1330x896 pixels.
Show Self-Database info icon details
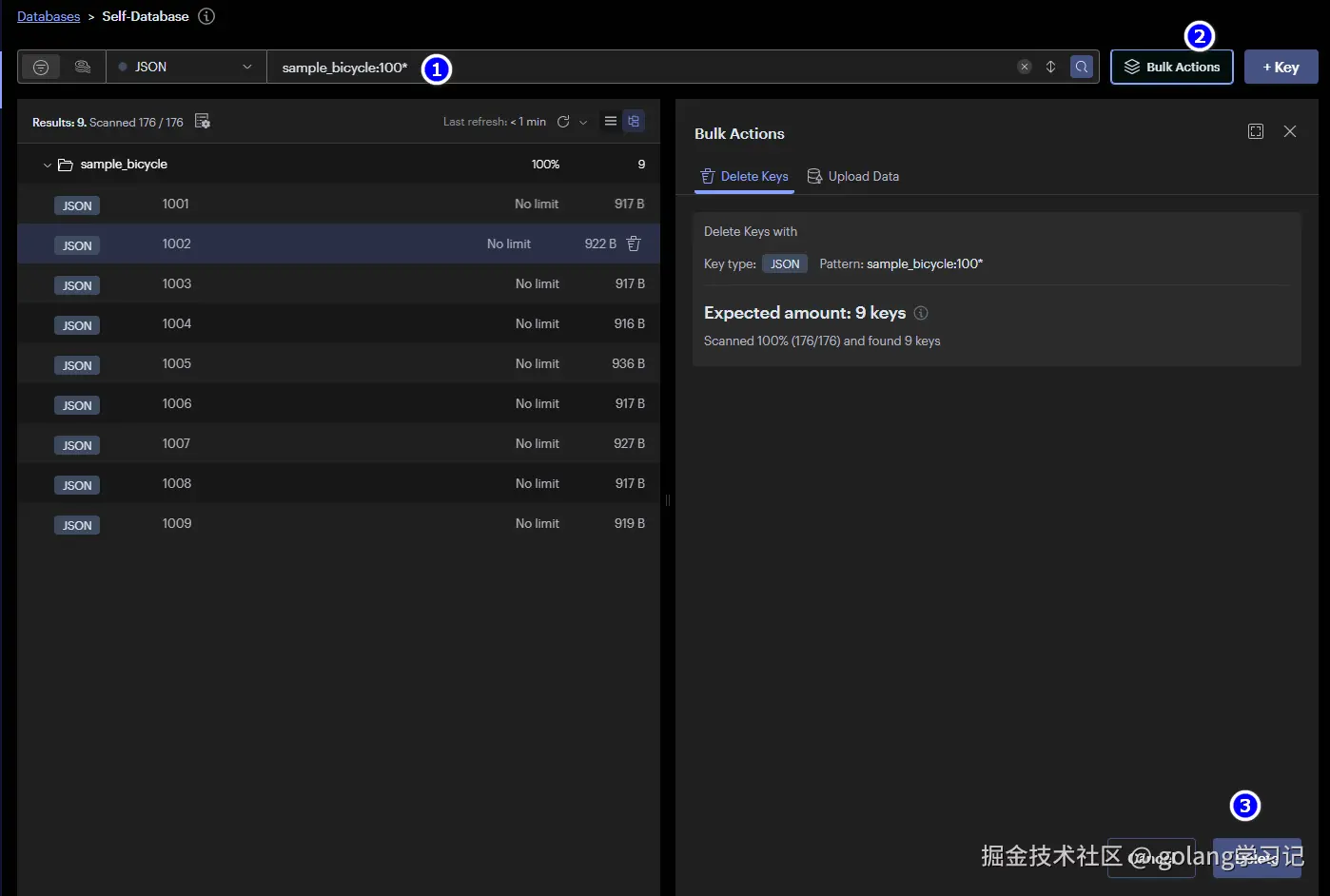206,16
